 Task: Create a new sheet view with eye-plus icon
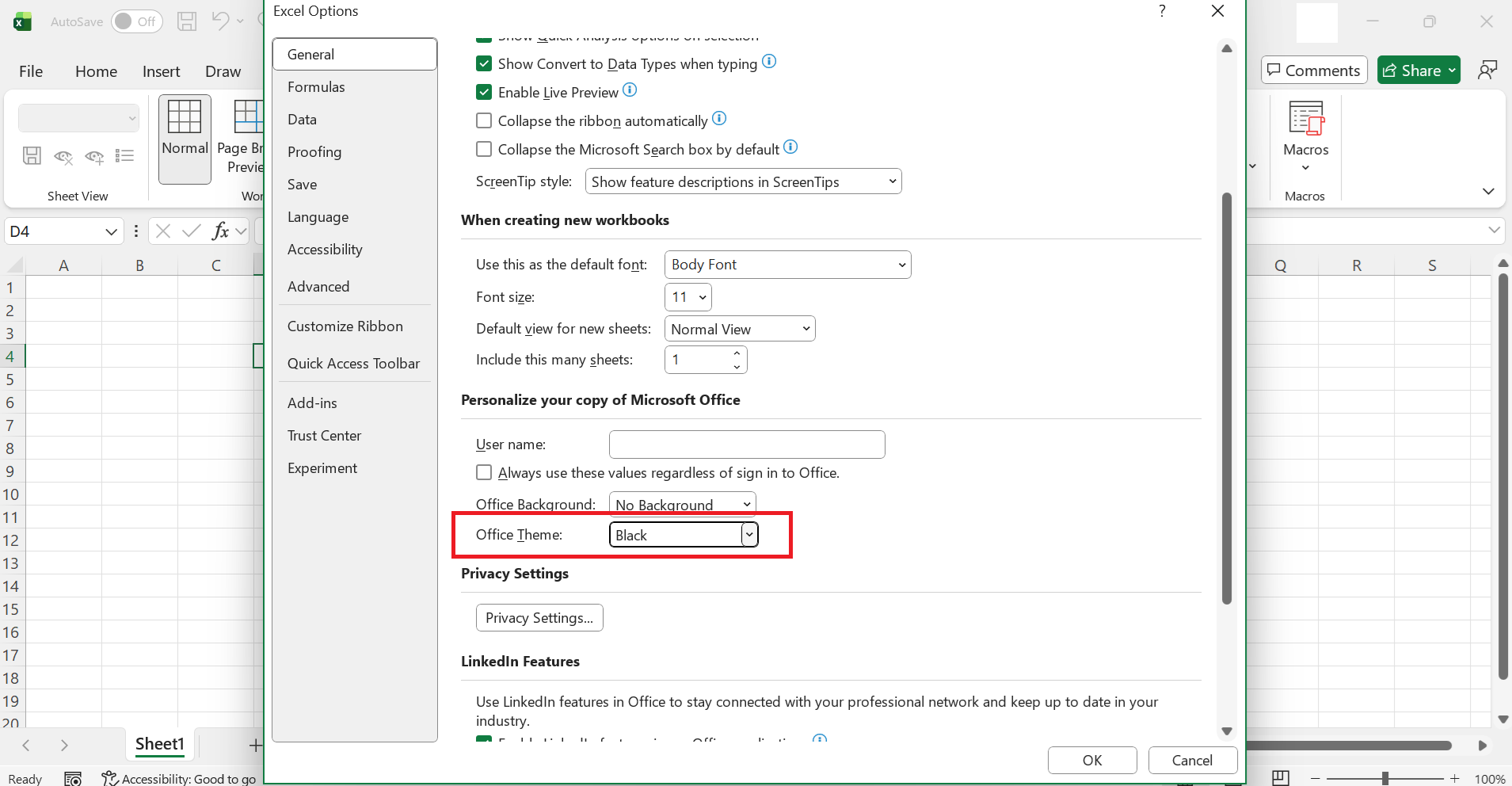click(95, 156)
